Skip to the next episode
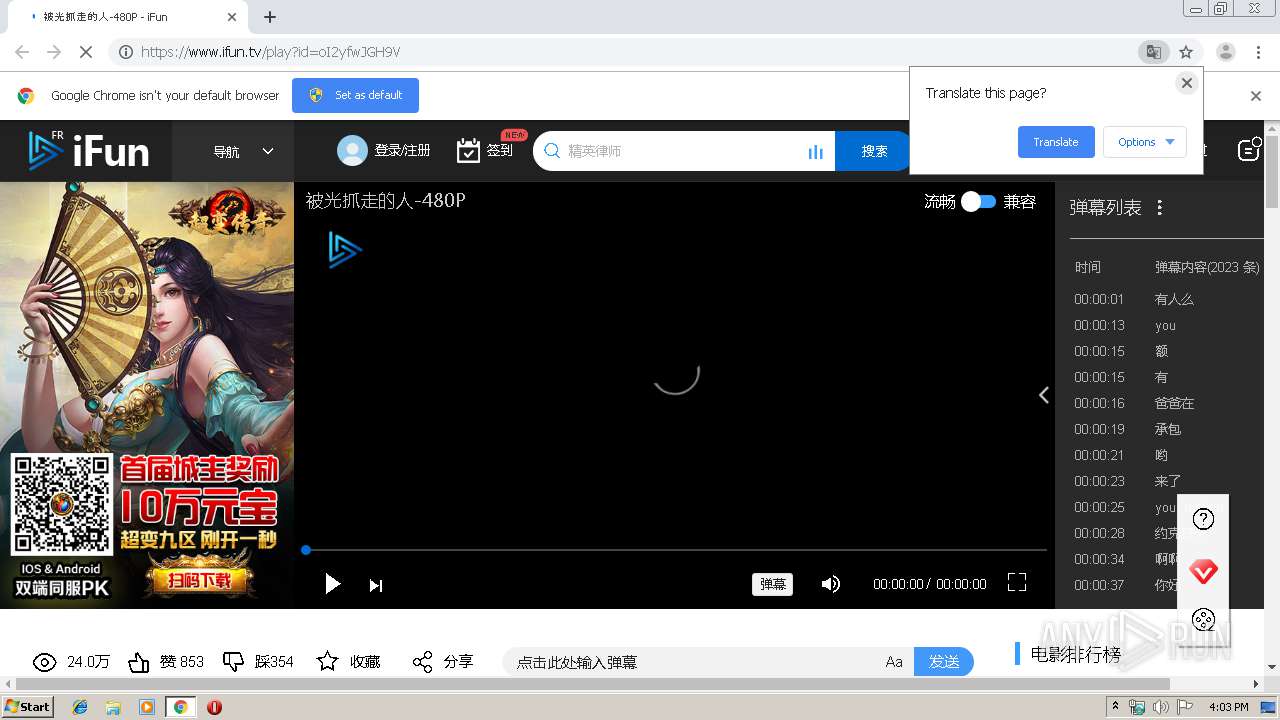1280x720 pixels. point(376,585)
